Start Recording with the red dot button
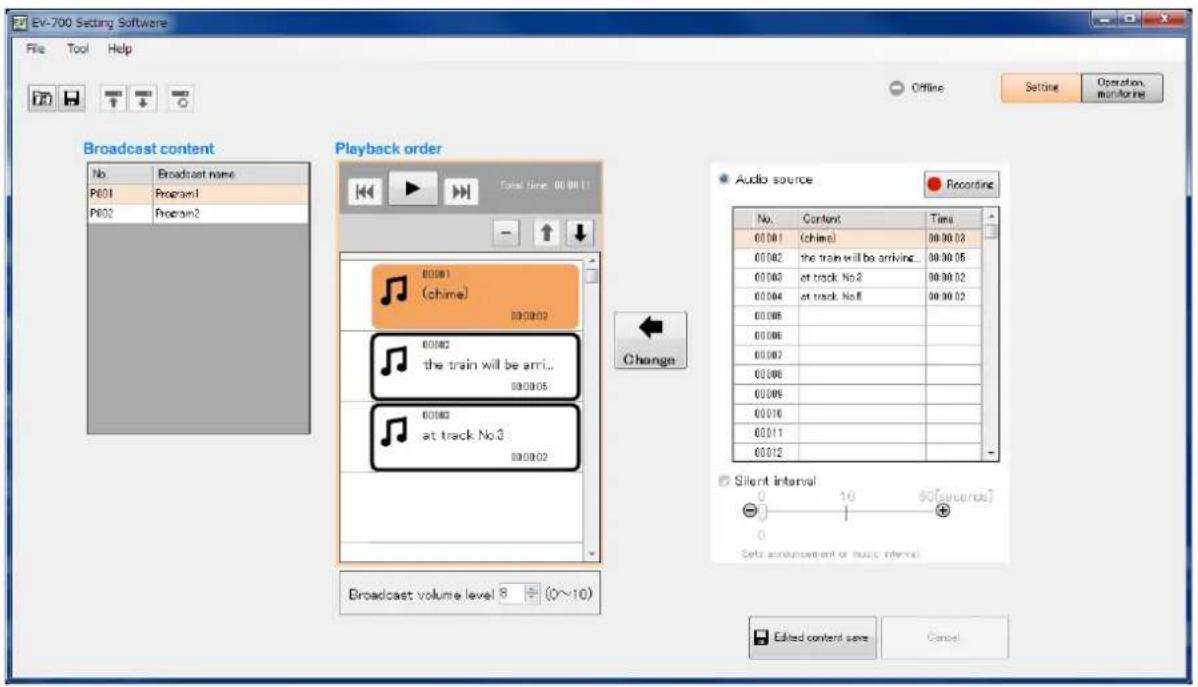This screenshot has height=687, width=1198. [961, 184]
